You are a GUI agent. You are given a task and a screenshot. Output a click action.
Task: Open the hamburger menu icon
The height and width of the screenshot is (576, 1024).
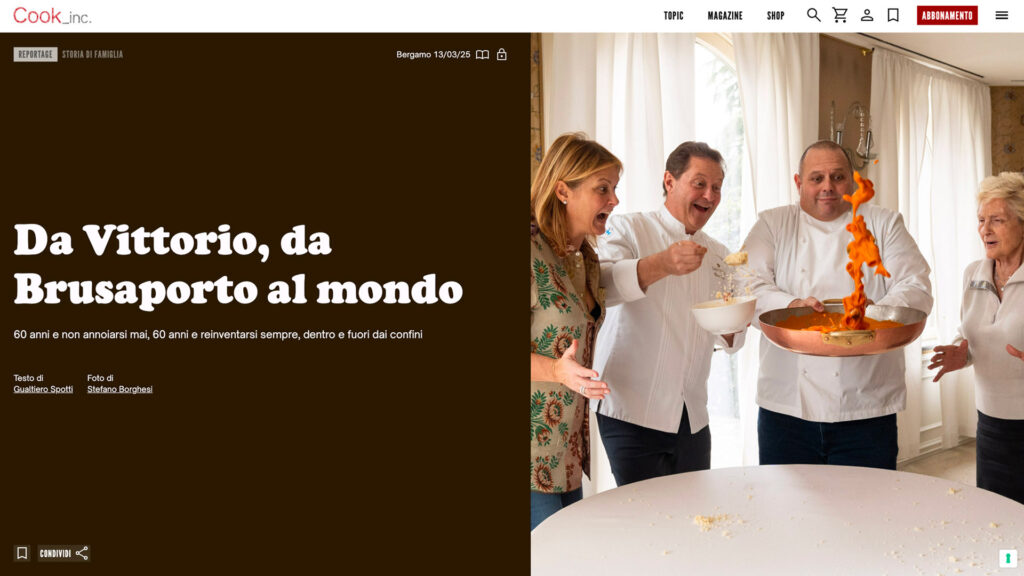[1001, 15]
